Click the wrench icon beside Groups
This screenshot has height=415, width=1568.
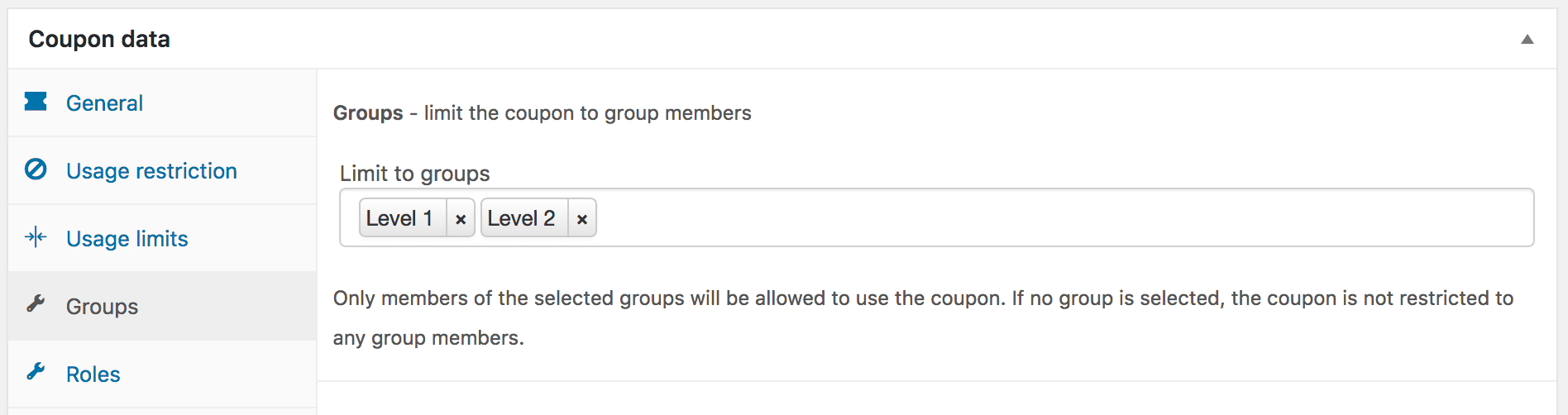(x=36, y=304)
